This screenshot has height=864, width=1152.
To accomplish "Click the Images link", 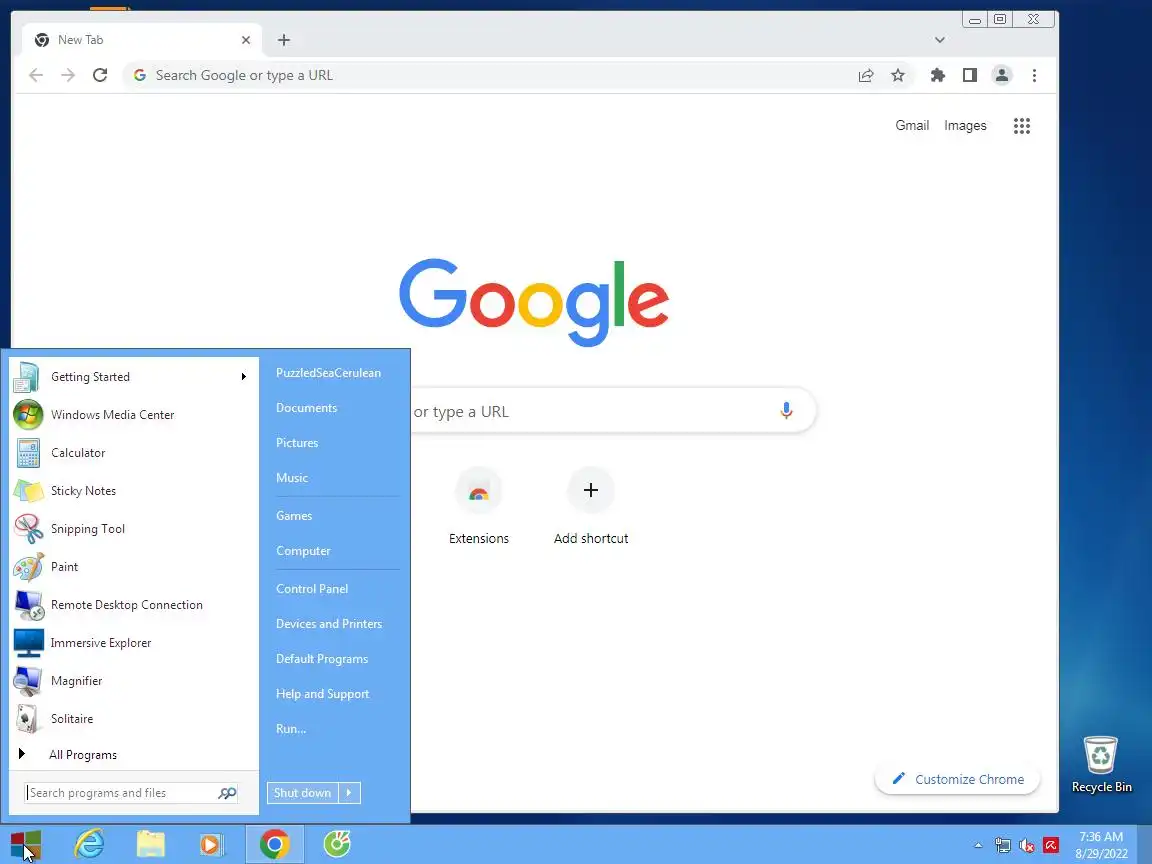I will 965,126.
